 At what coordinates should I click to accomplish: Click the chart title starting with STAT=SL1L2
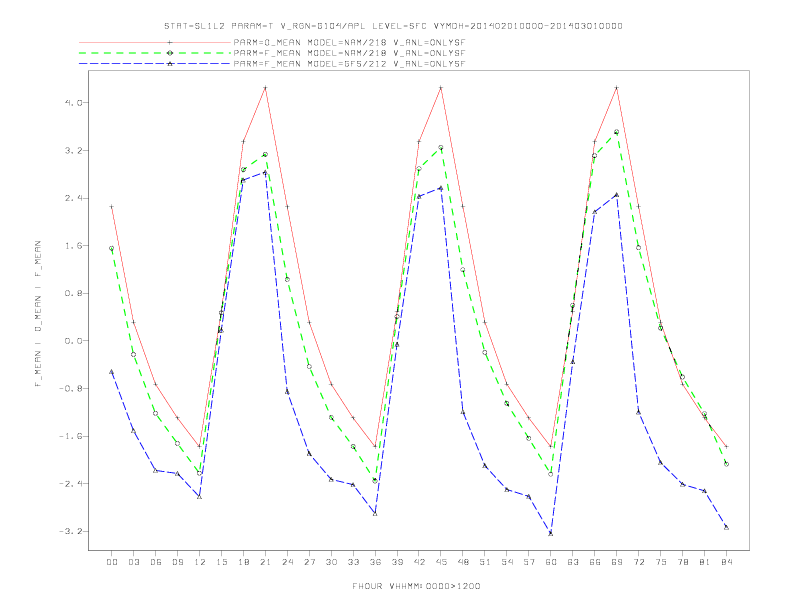pyautogui.click(x=393, y=26)
